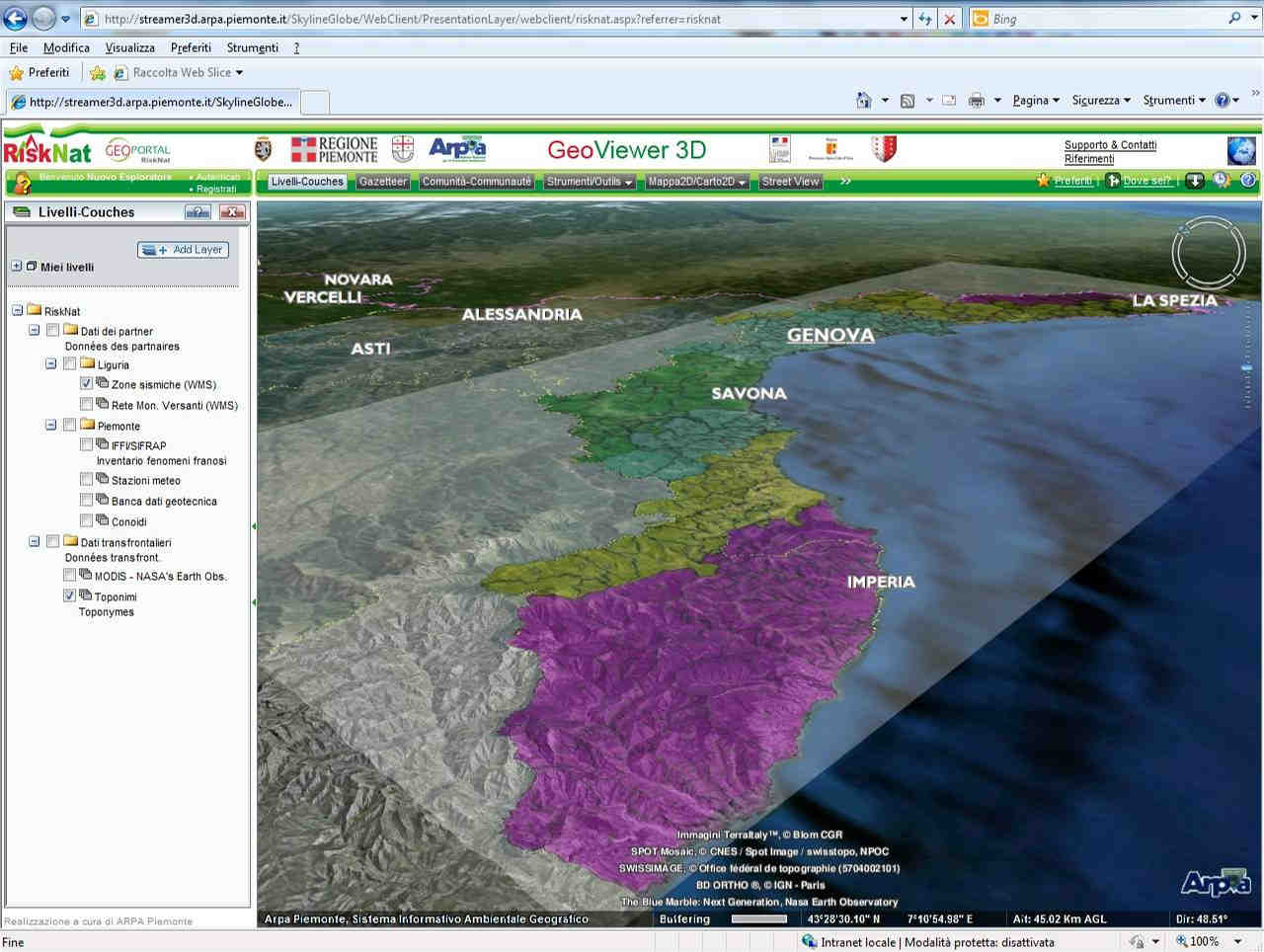Click the buffering progress bar
This screenshot has width=1264, height=952.
[x=758, y=919]
